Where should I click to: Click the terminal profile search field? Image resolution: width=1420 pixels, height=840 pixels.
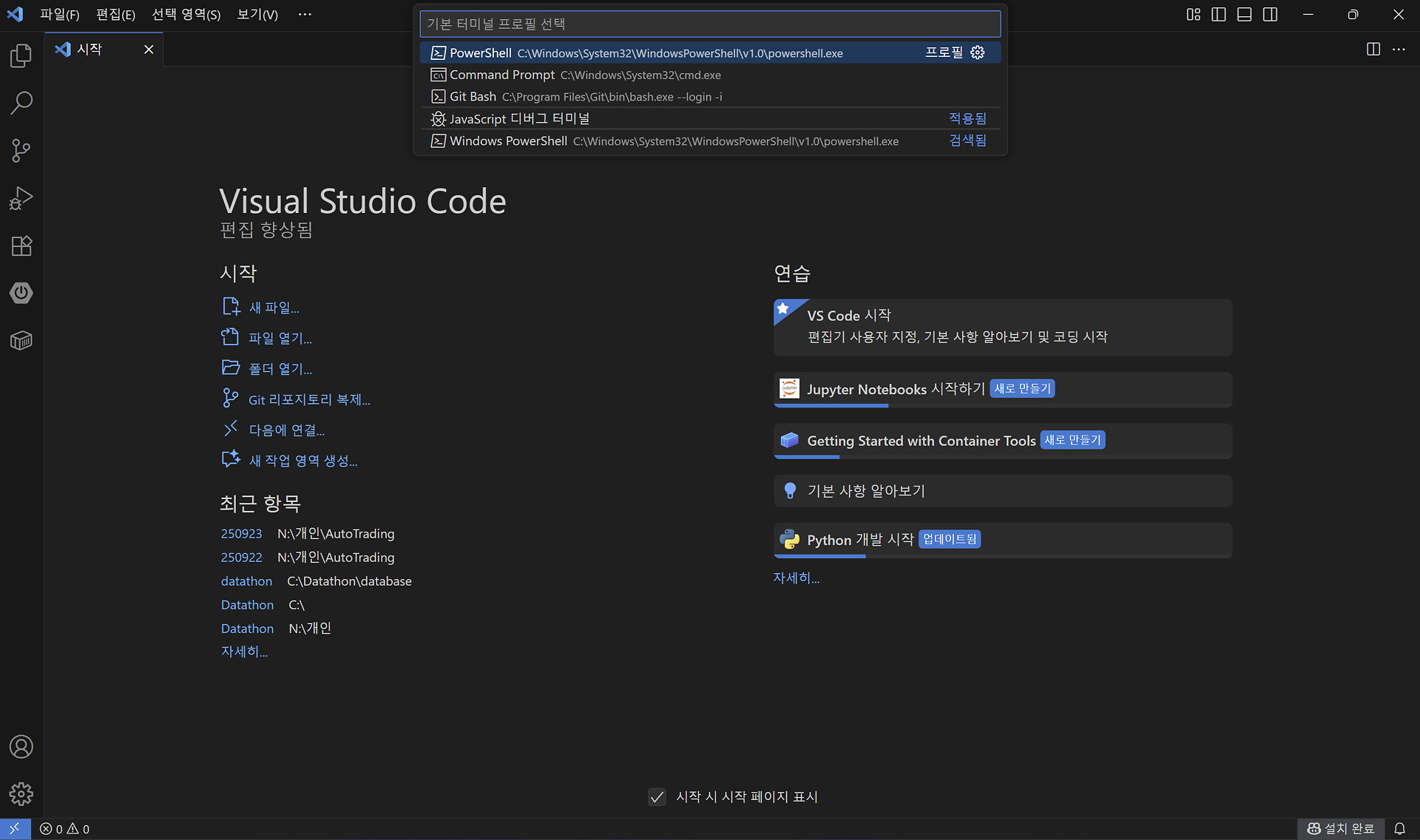click(x=710, y=24)
